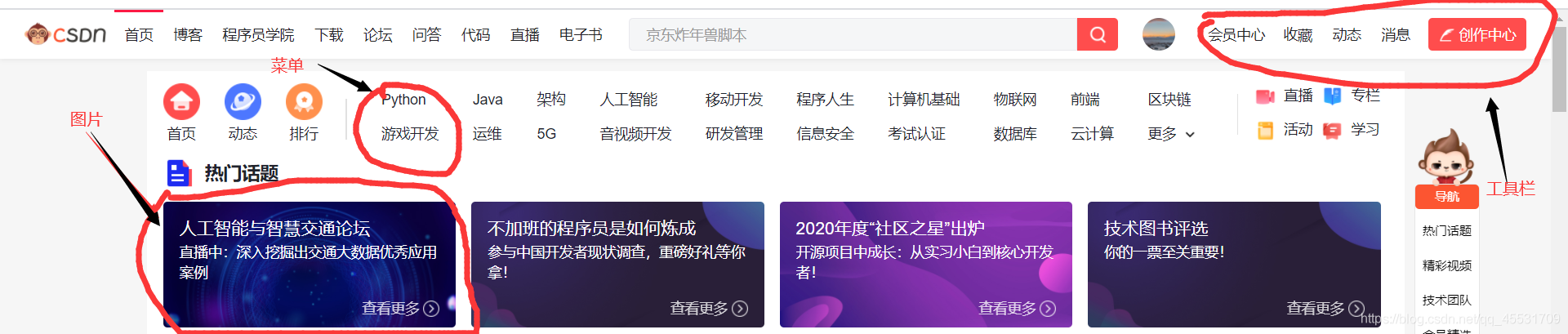This screenshot has width=1568, height=334.
Task: Select the 区块链 category
Action: pos(1169,100)
